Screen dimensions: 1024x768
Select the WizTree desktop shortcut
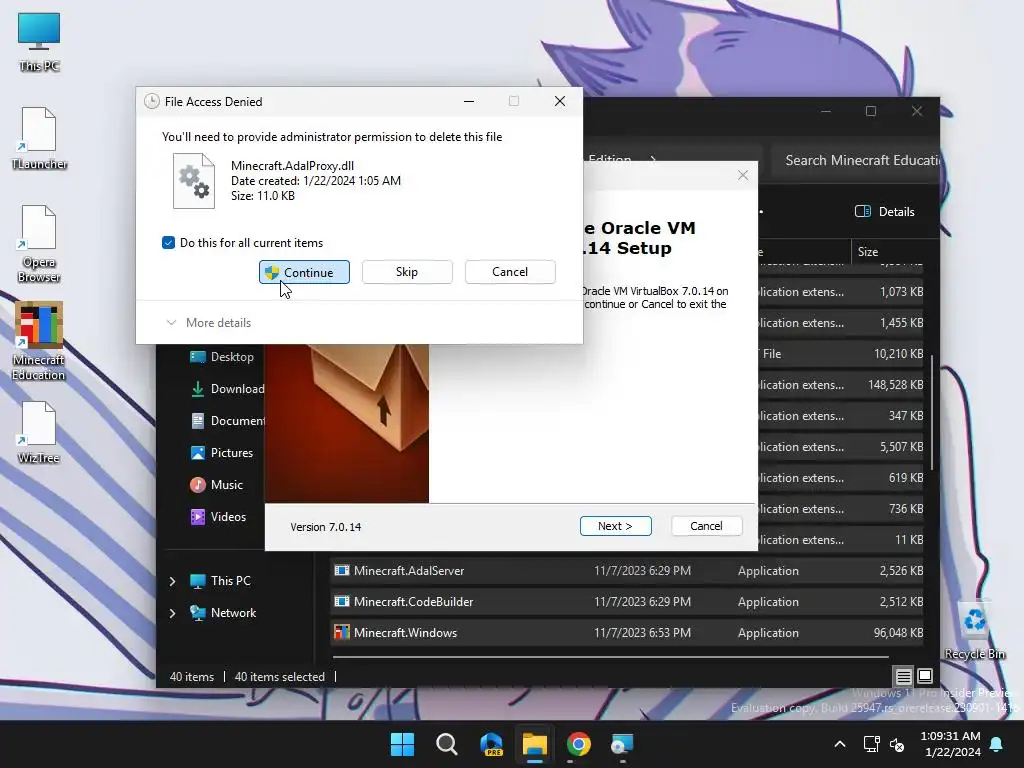tap(39, 432)
